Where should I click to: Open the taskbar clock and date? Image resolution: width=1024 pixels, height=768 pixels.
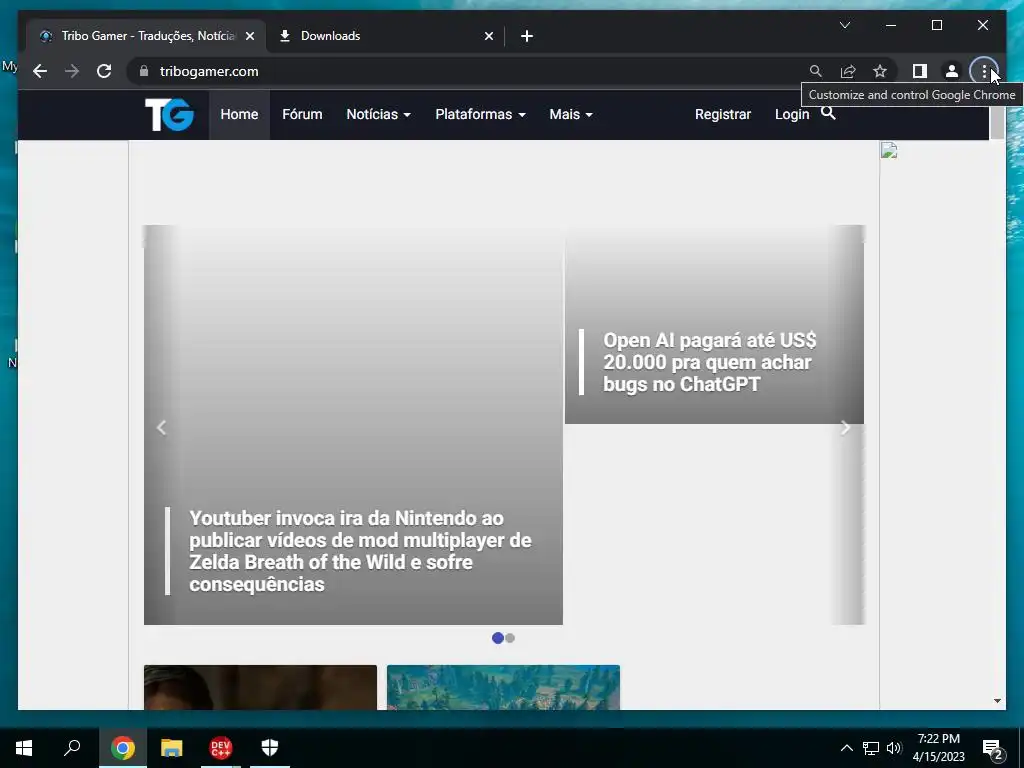click(x=938, y=748)
